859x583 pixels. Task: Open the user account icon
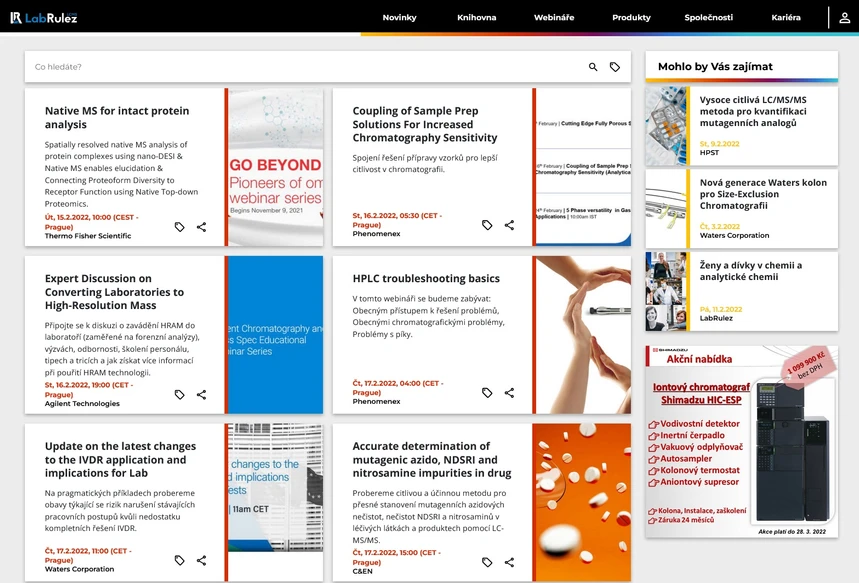[x=845, y=18]
